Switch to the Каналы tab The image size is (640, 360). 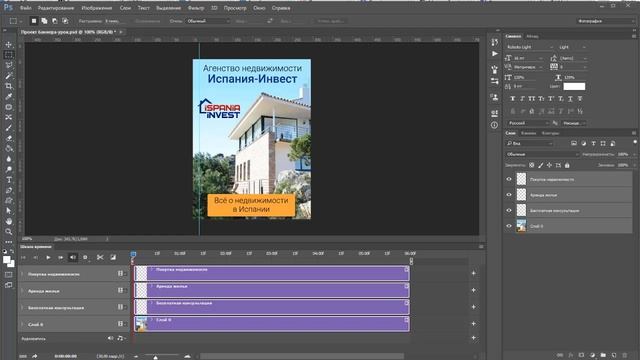528,133
